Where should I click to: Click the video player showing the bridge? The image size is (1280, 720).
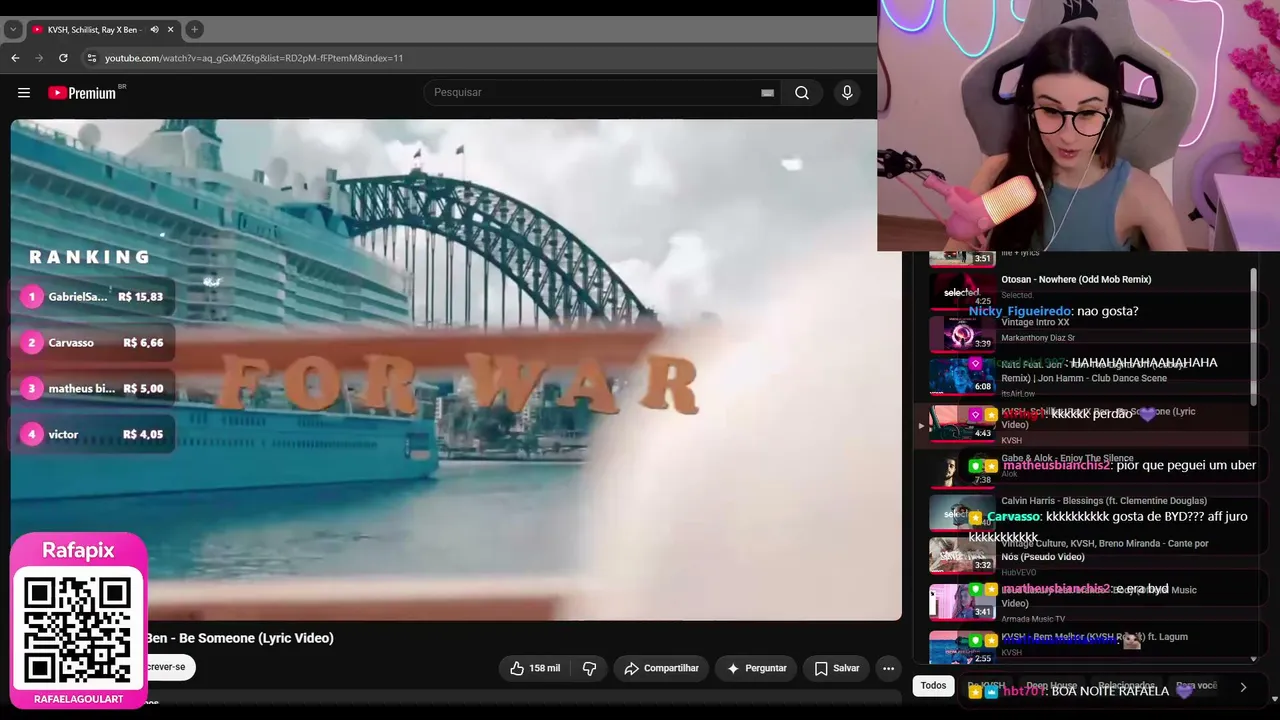(x=456, y=370)
